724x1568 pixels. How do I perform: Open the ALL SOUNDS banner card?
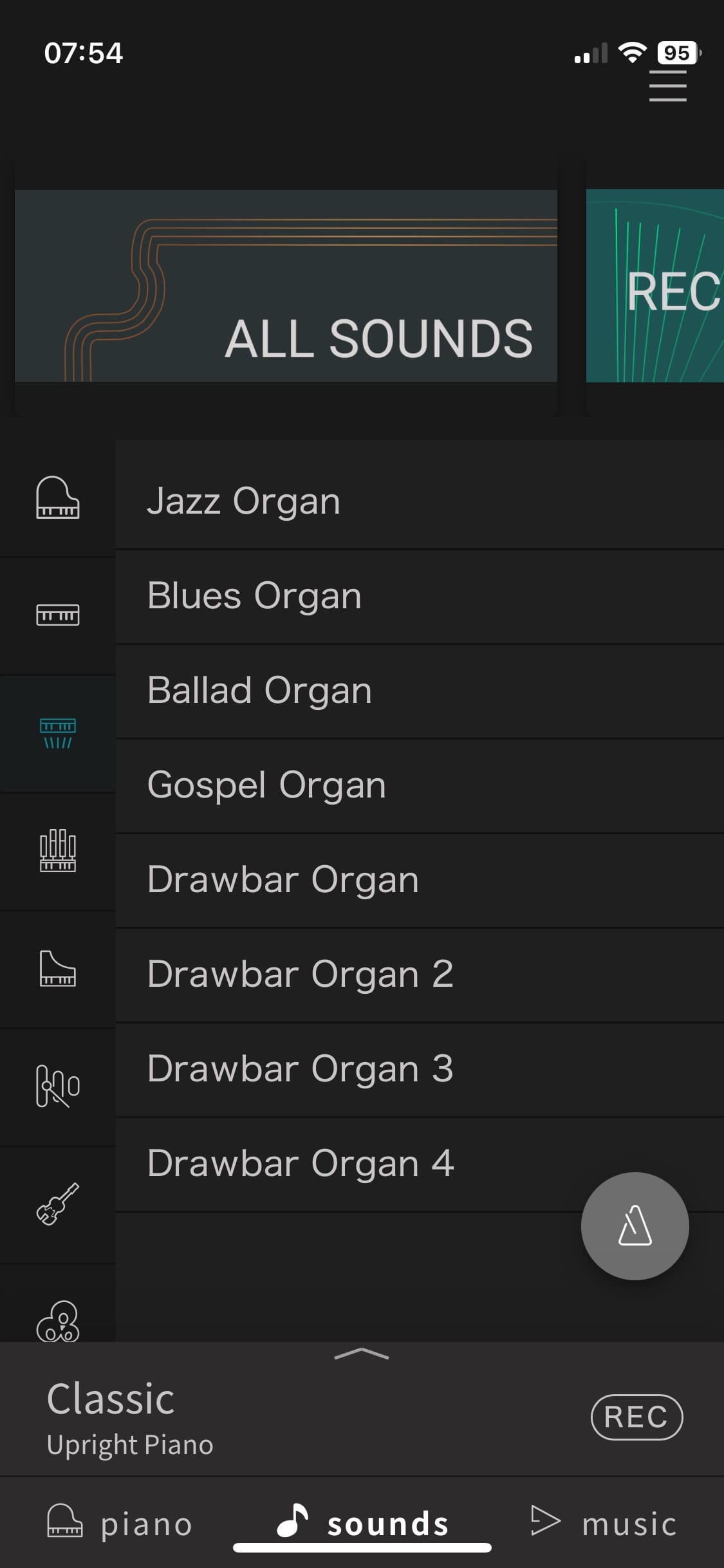coord(286,285)
